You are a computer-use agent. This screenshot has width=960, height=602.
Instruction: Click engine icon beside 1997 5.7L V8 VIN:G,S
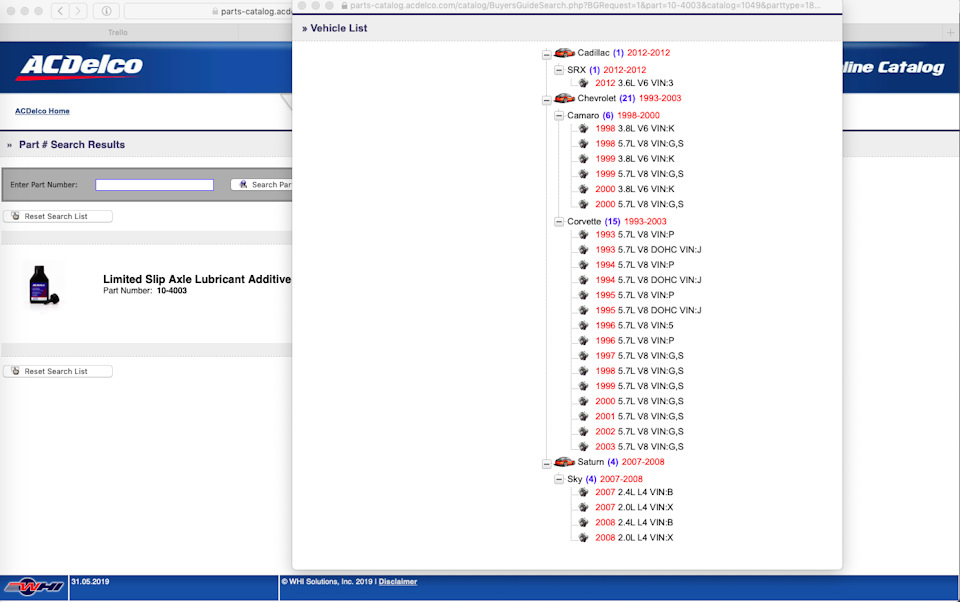[x=583, y=355]
